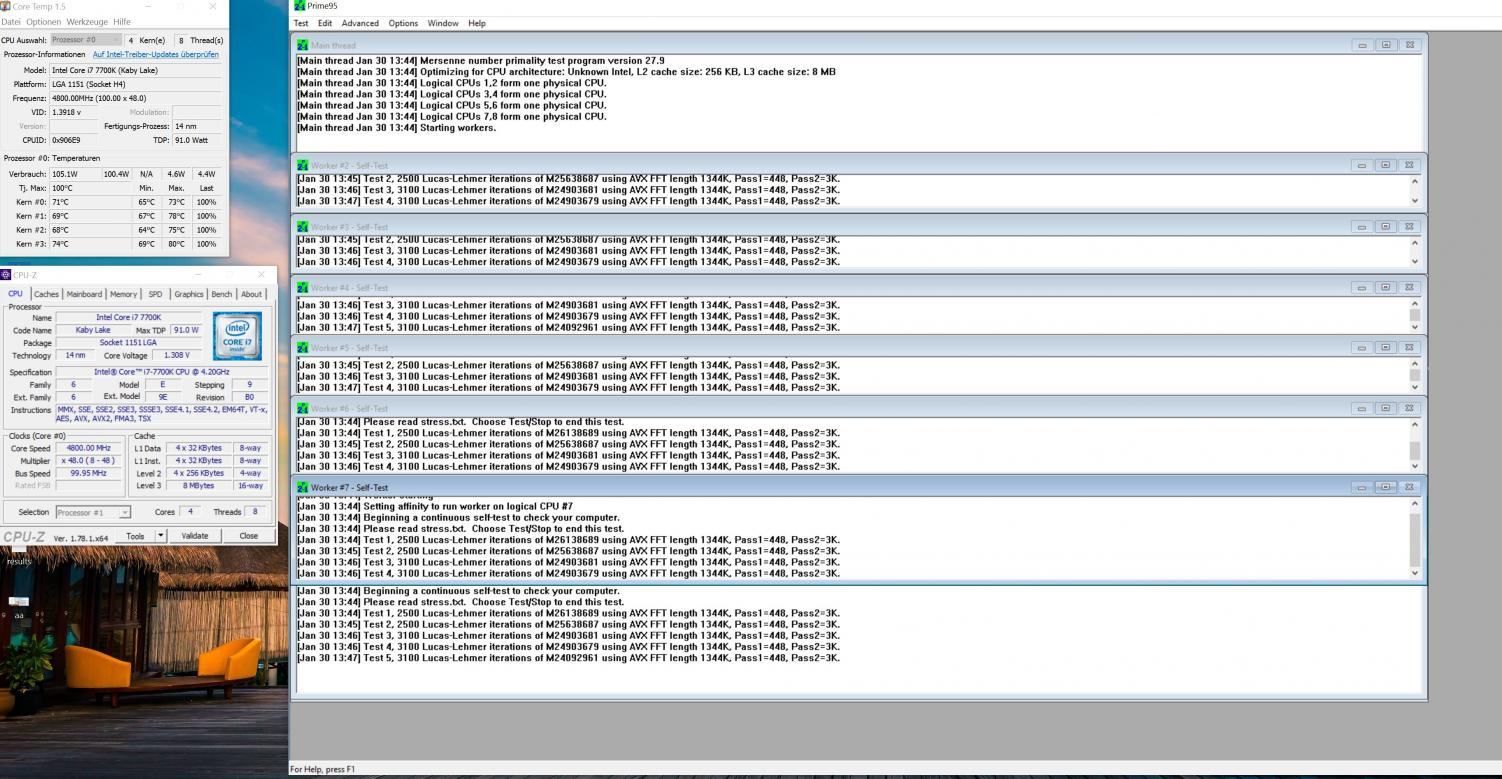Click the up arrow of Worker #2 scrollbar

pos(1415,181)
